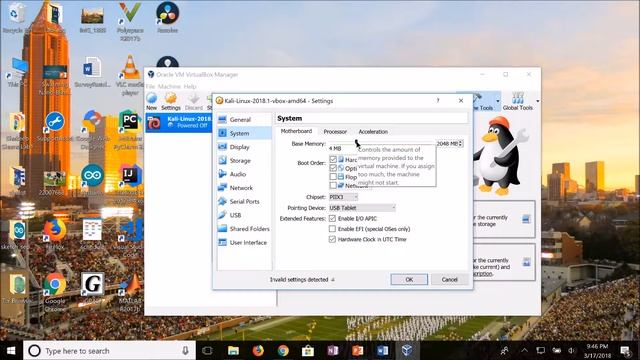Image resolution: width=640 pixels, height=360 pixels.
Task: Open the Windows Start menu
Action: pyautogui.click(x=11, y=351)
